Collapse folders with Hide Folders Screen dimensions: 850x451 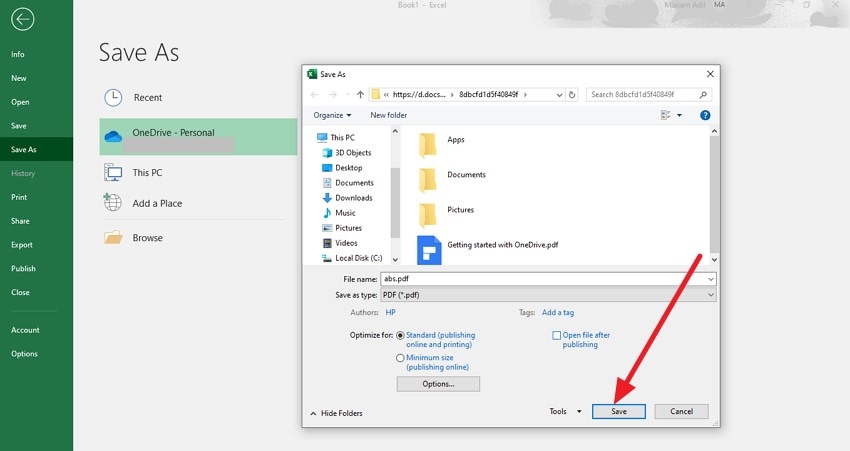click(336, 413)
